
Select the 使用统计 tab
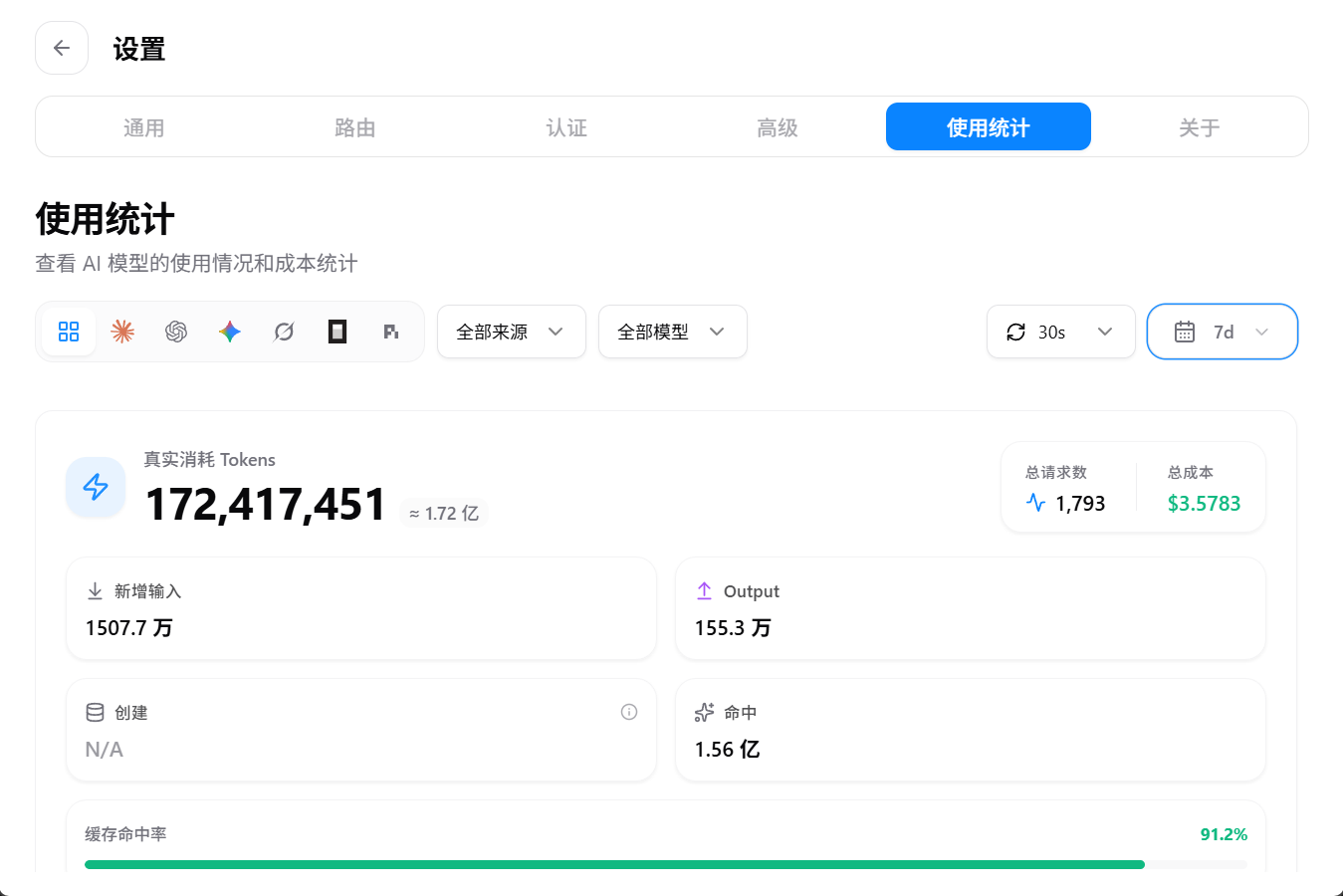click(x=989, y=127)
